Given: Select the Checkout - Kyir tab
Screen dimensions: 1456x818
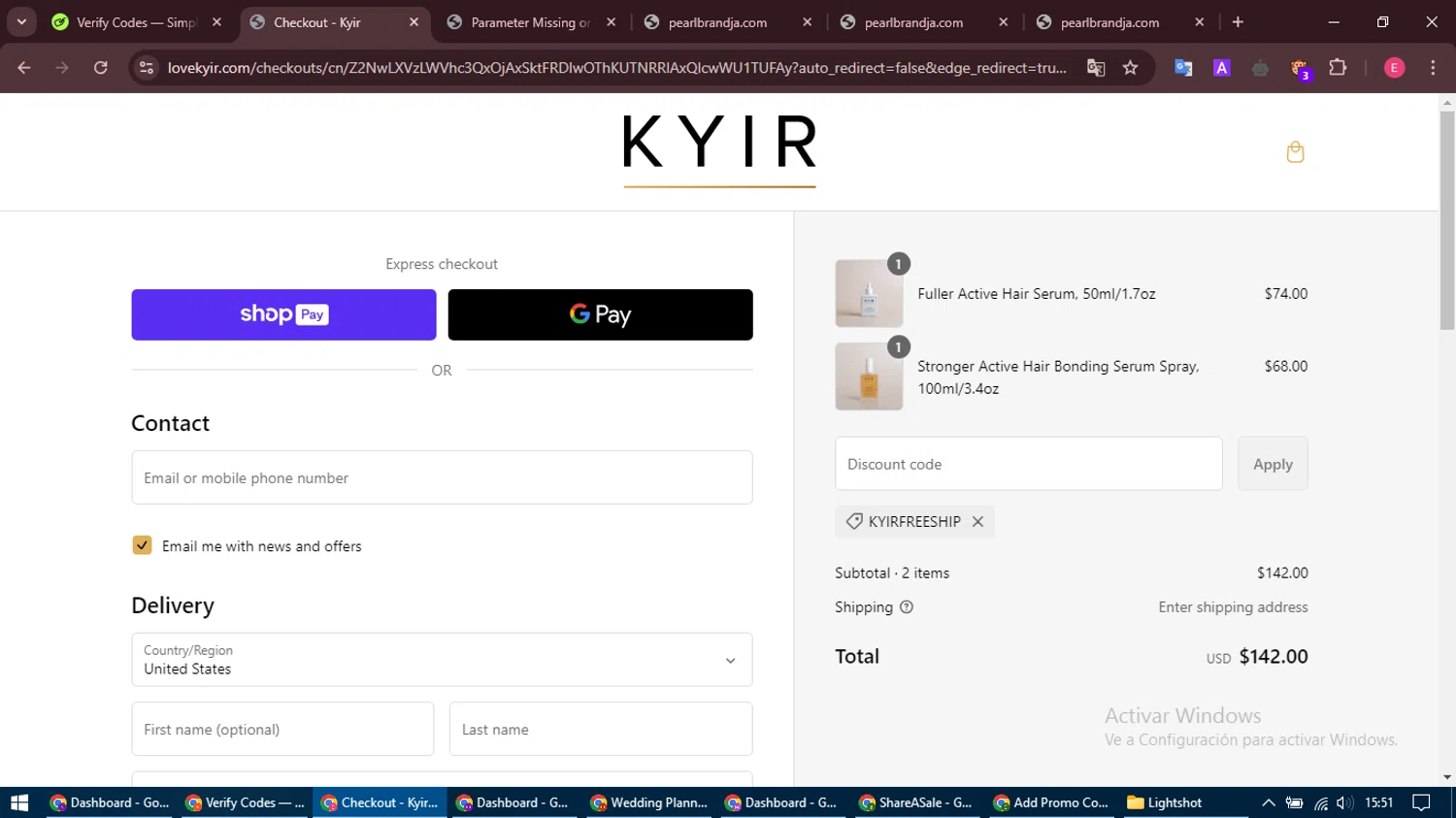Looking at the screenshot, I should click(333, 22).
